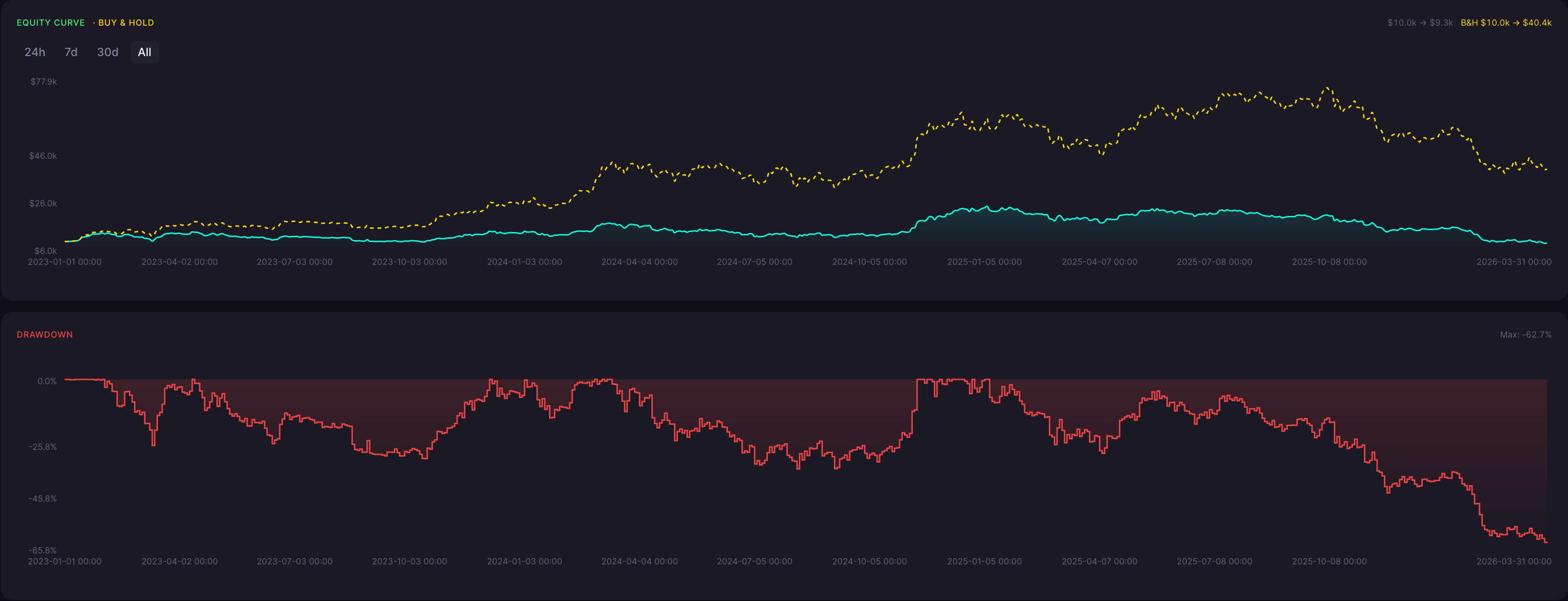Click equity chart date 2023-07-03 00:00
The height and width of the screenshot is (601, 1568).
(294, 262)
